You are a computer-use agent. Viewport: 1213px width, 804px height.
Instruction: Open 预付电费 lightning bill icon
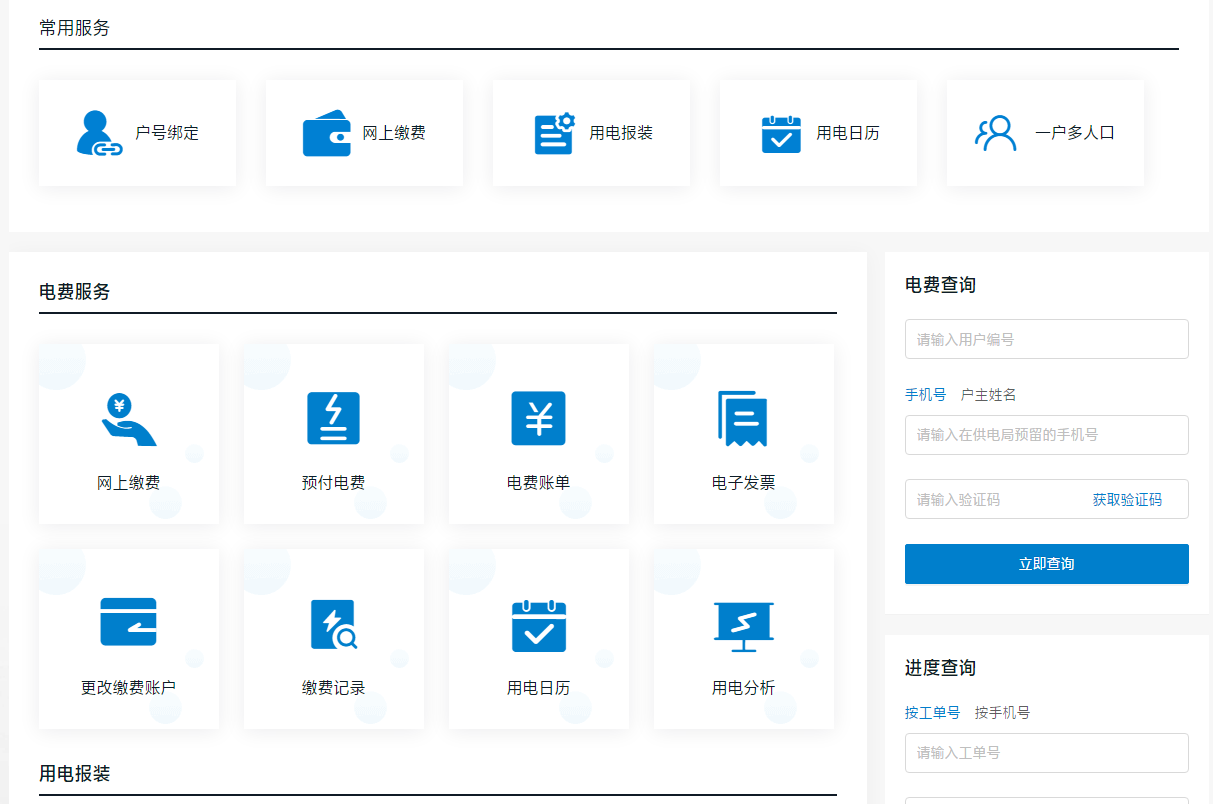(333, 418)
